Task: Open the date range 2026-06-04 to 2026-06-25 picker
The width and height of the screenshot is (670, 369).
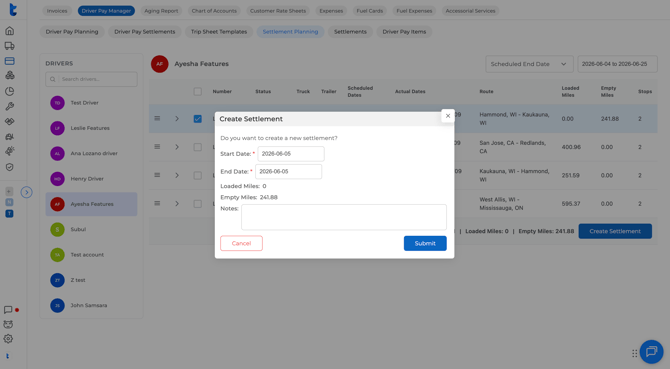Action: tap(617, 64)
